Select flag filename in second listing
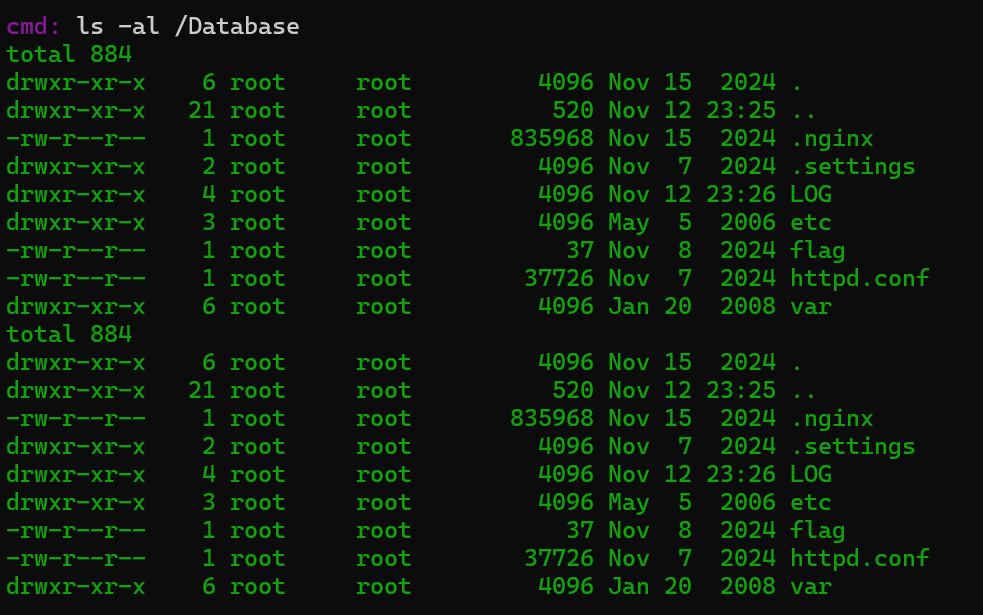This screenshot has height=615, width=983. point(818,530)
